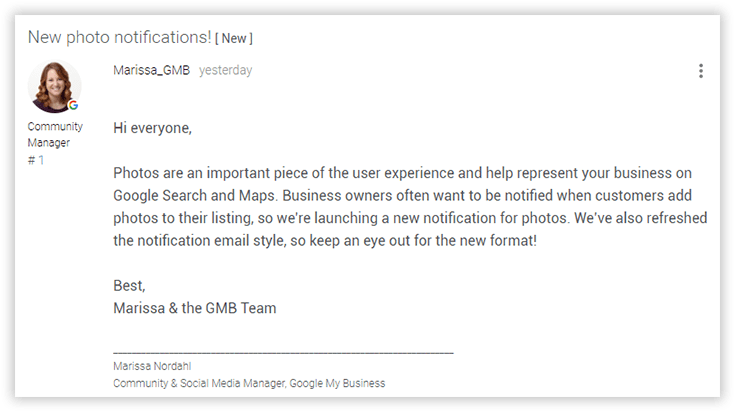This screenshot has width=735, height=412.
Task: Open the 'New photo notifications!' thread title
Action: click(120, 37)
